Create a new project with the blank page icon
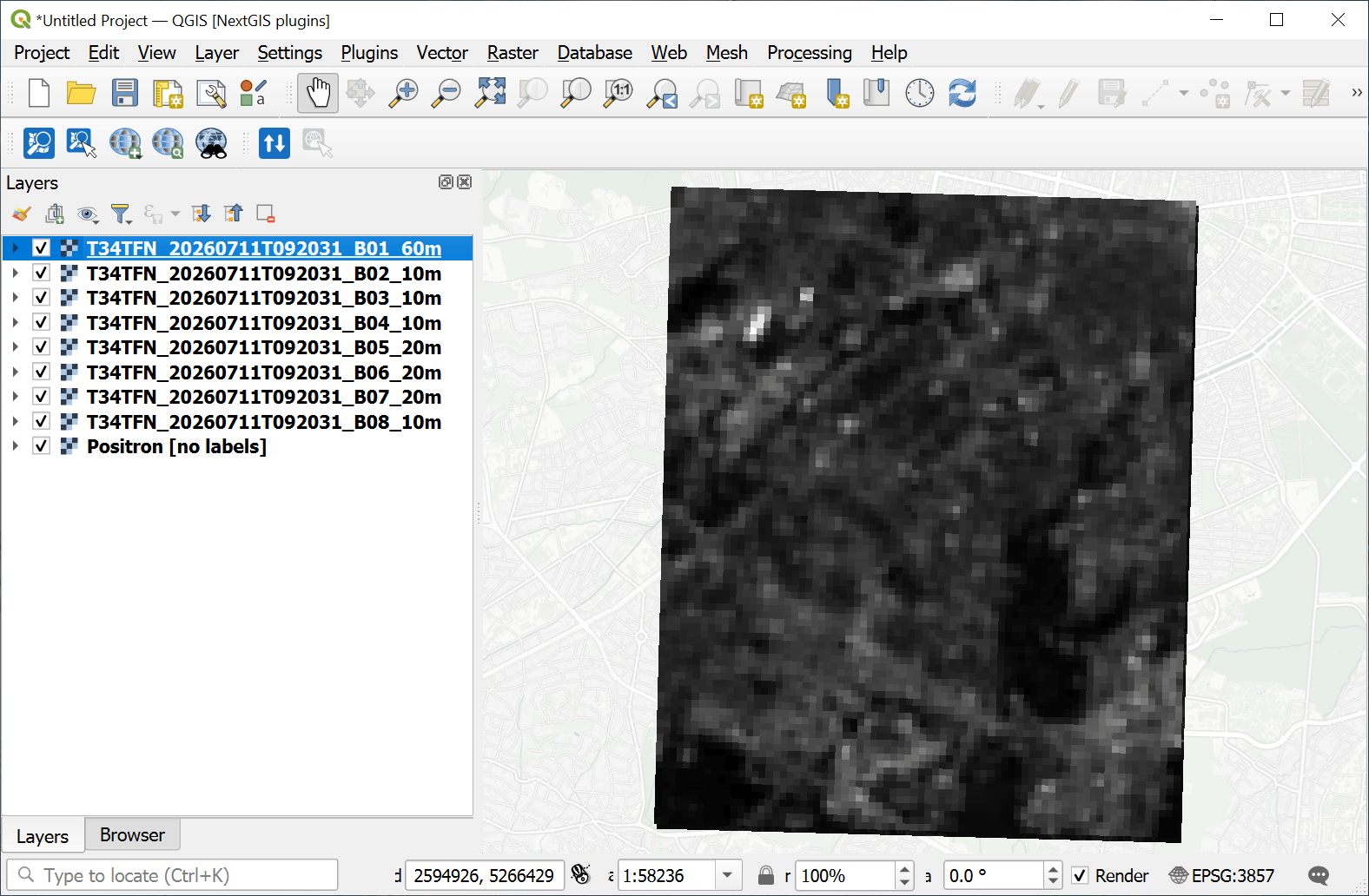1369x896 pixels. (x=39, y=93)
